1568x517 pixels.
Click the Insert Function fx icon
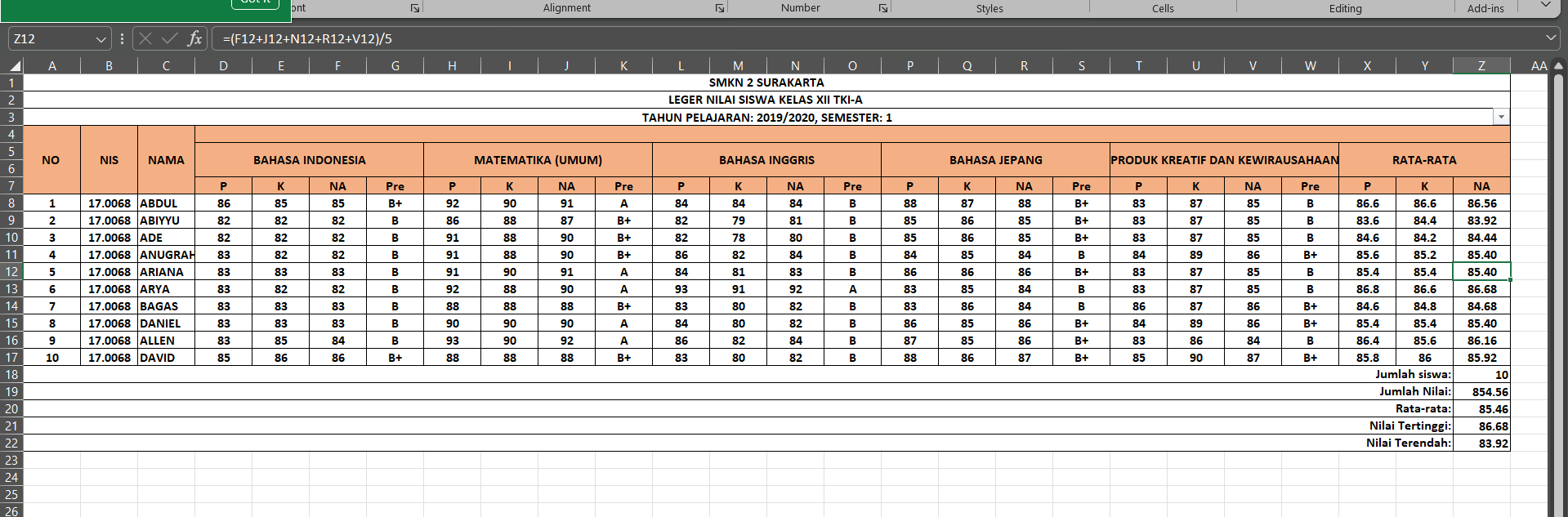pyautogui.click(x=194, y=38)
